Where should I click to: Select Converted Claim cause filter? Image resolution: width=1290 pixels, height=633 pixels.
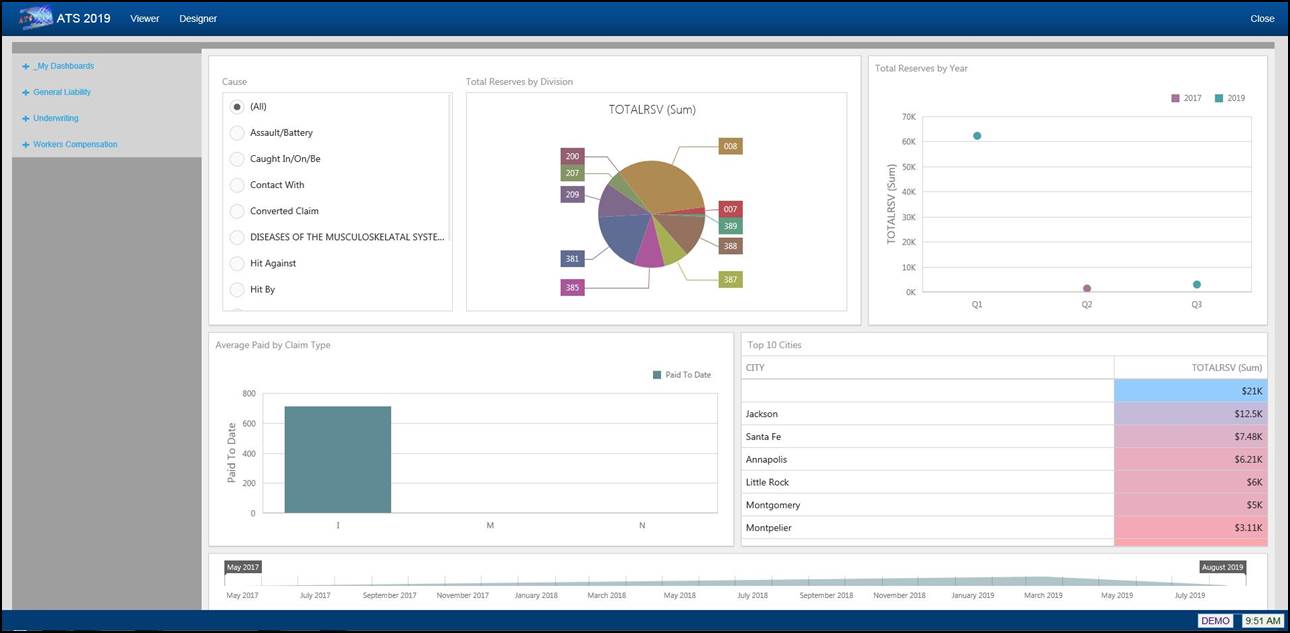pos(237,211)
